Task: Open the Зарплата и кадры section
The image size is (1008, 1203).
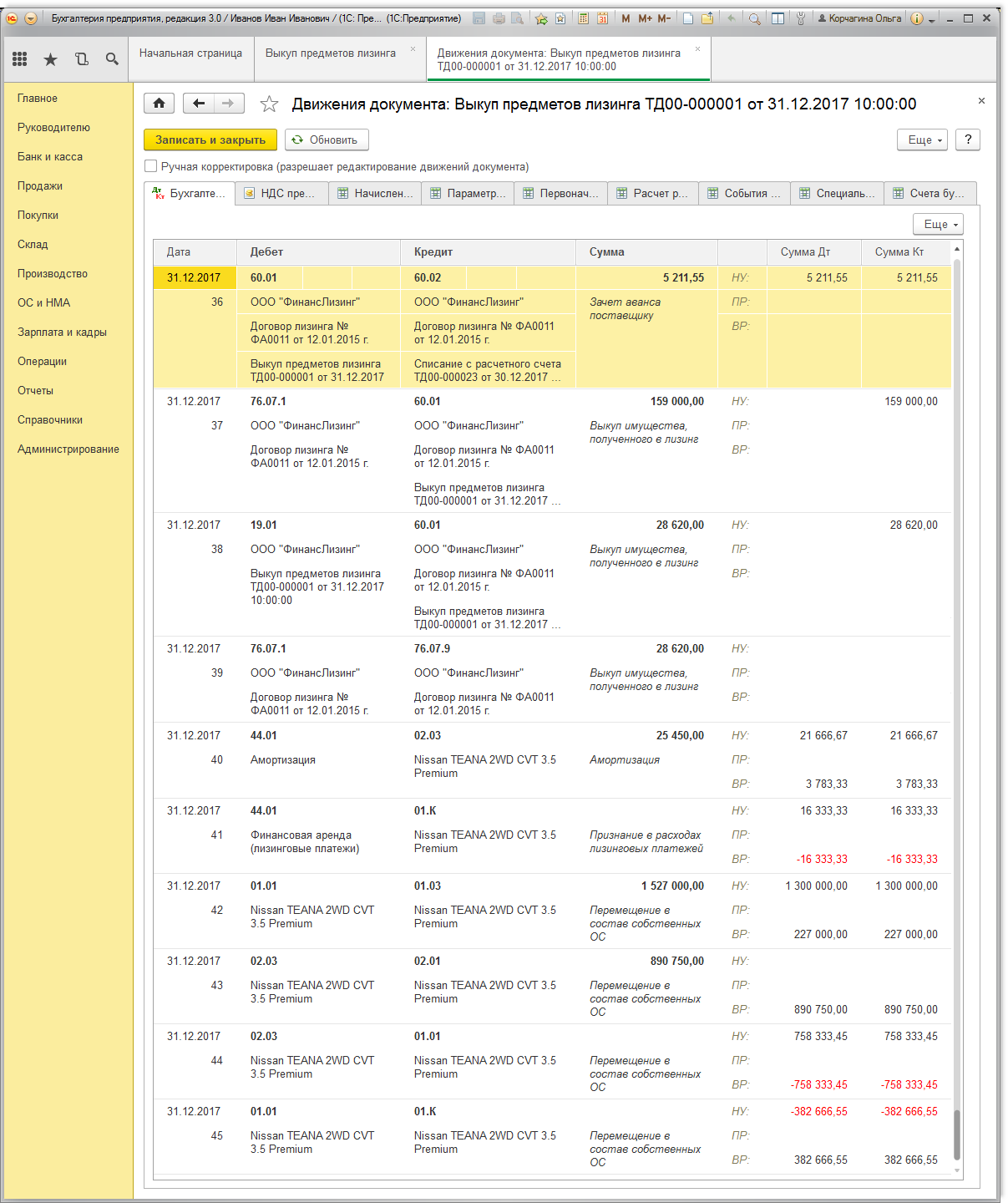Action: click(x=62, y=332)
